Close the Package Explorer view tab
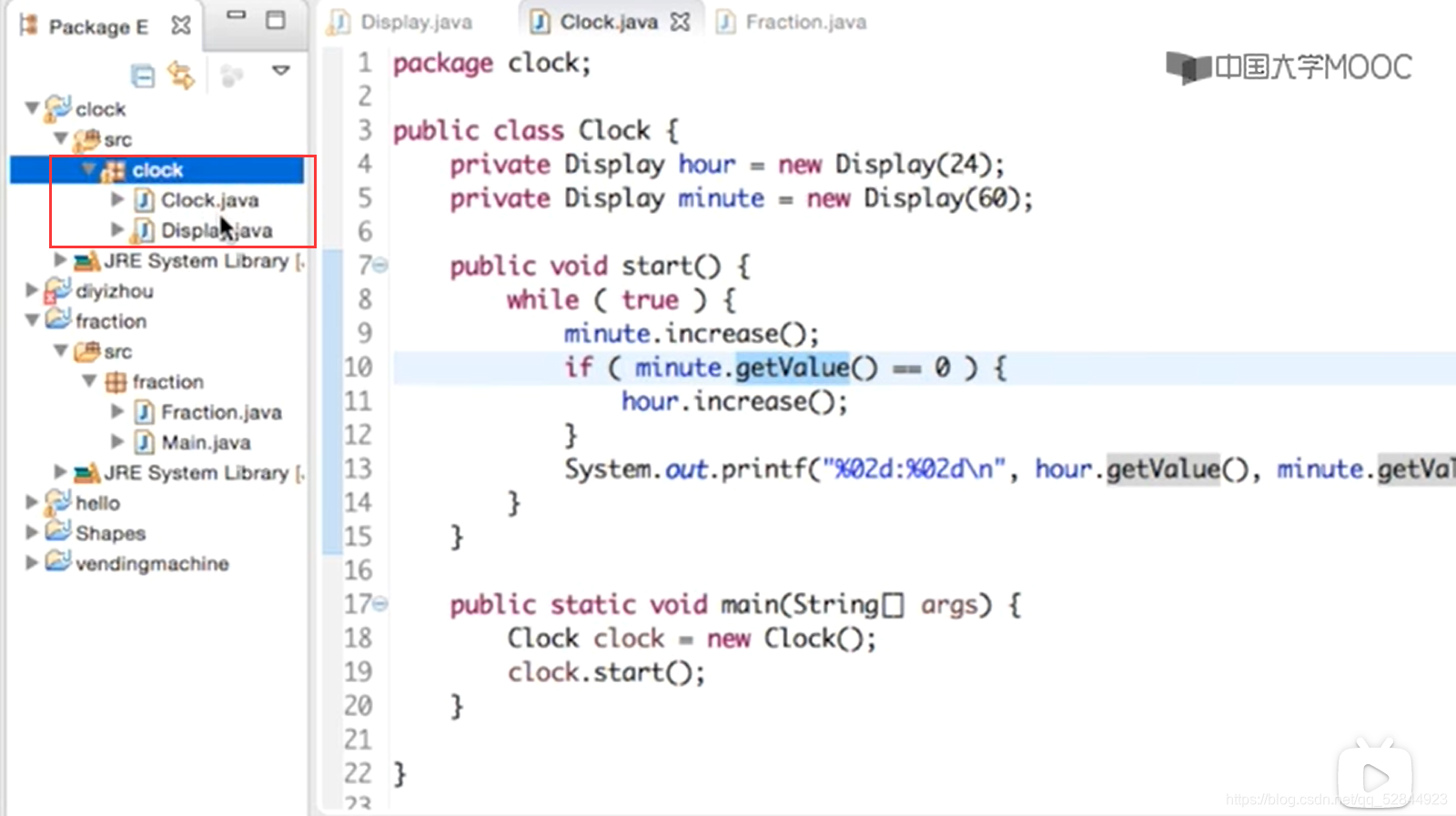Screen dimensions: 1456x816 181,25
